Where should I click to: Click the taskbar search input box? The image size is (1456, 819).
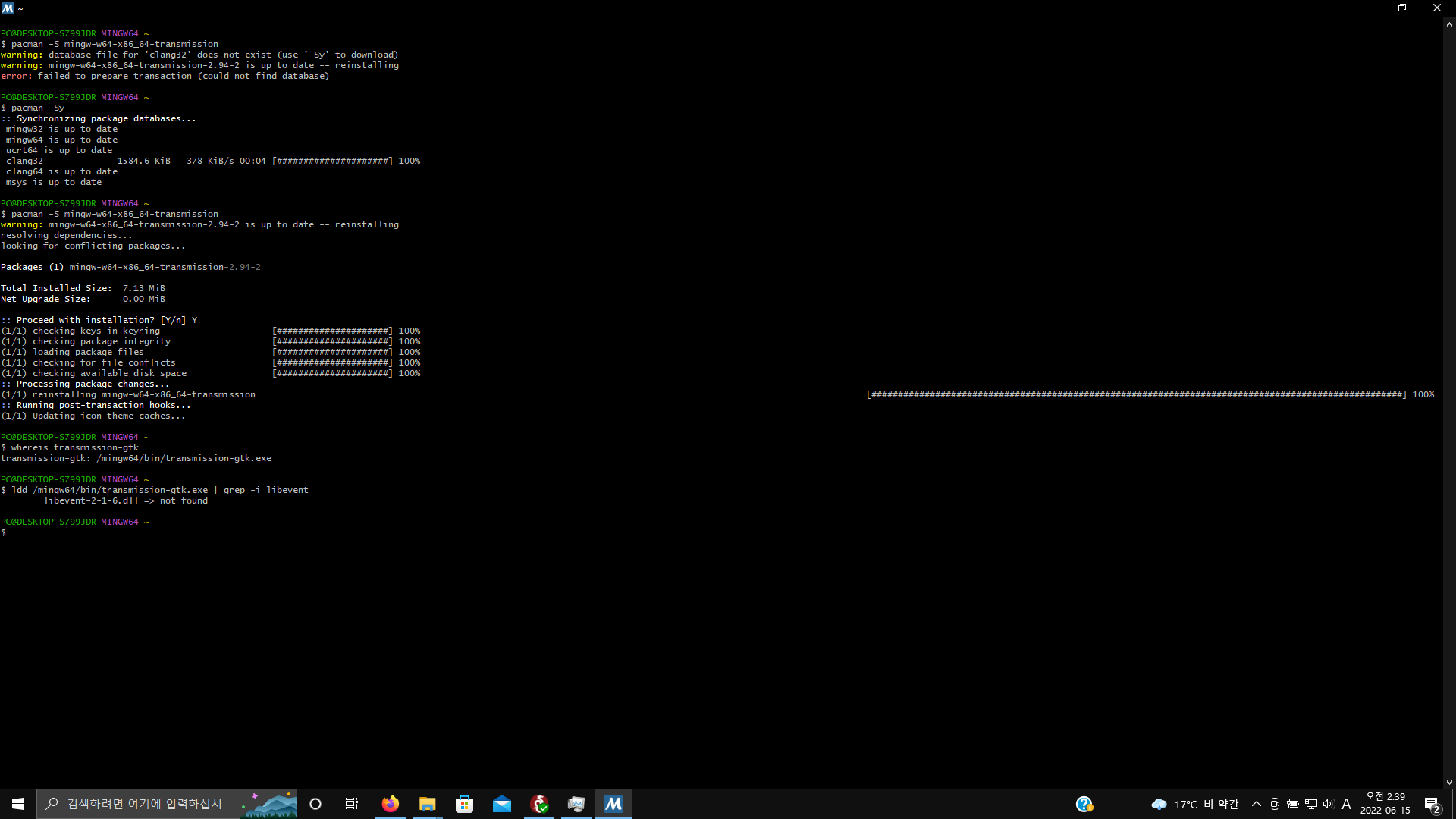click(144, 804)
